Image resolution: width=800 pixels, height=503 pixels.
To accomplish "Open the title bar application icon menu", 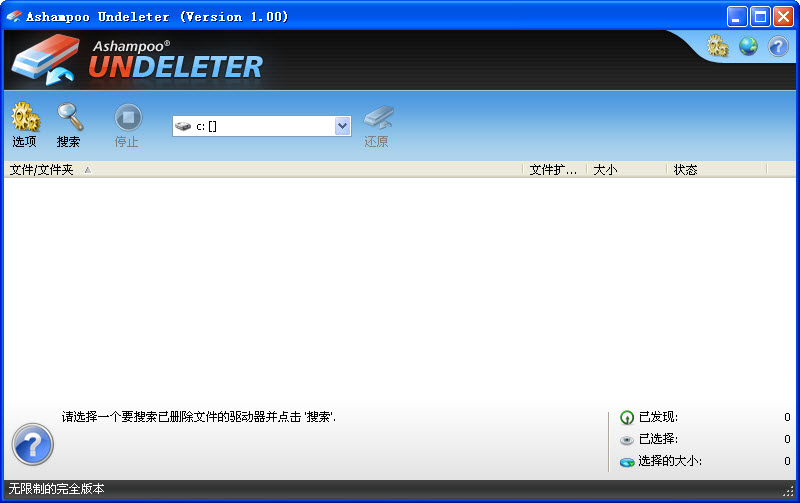I will 14,16.
